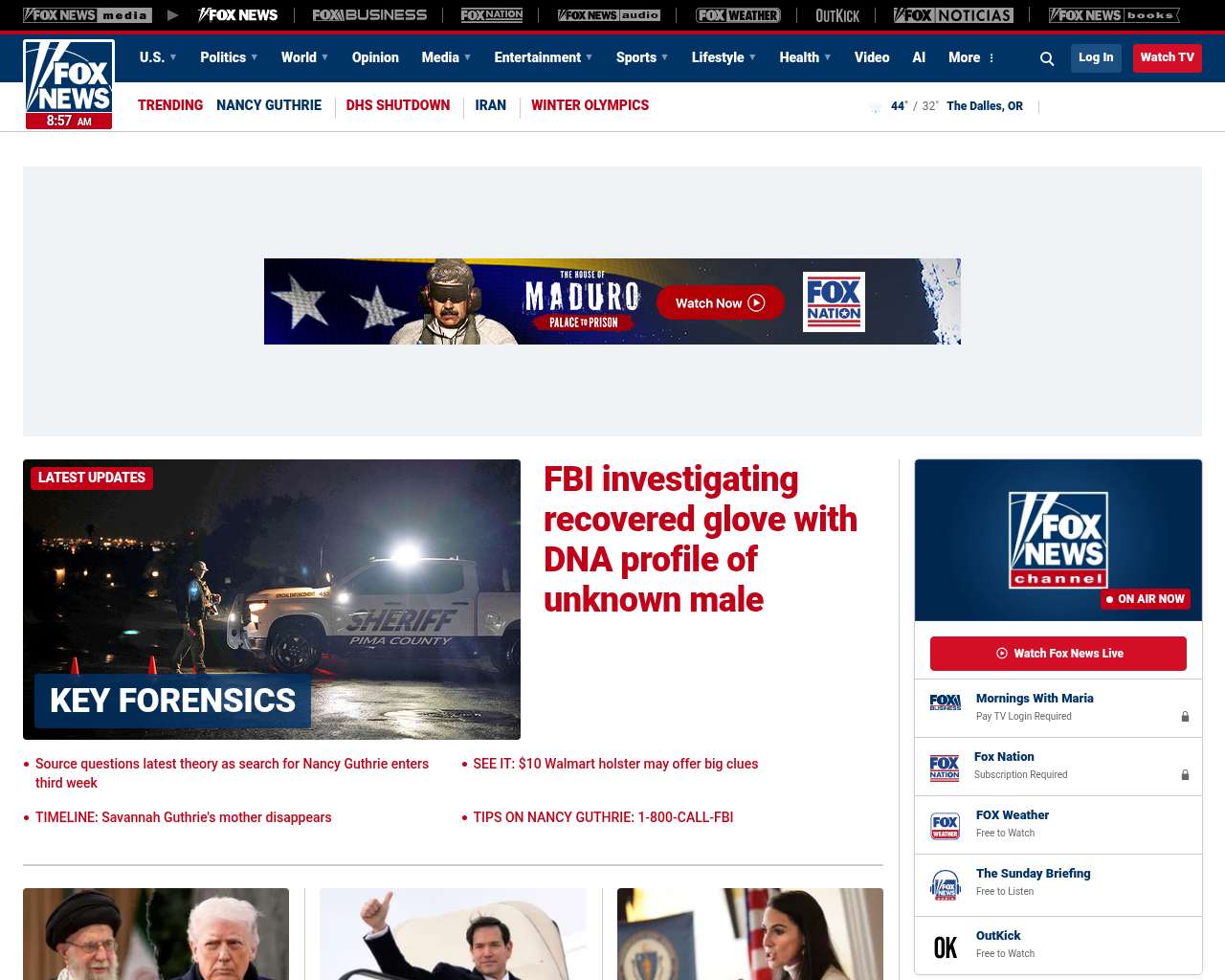The height and width of the screenshot is (980, 1225).
Task: Click Watch Now on Maduro banner
Action: pyautogui.click(x=721, y=303)
